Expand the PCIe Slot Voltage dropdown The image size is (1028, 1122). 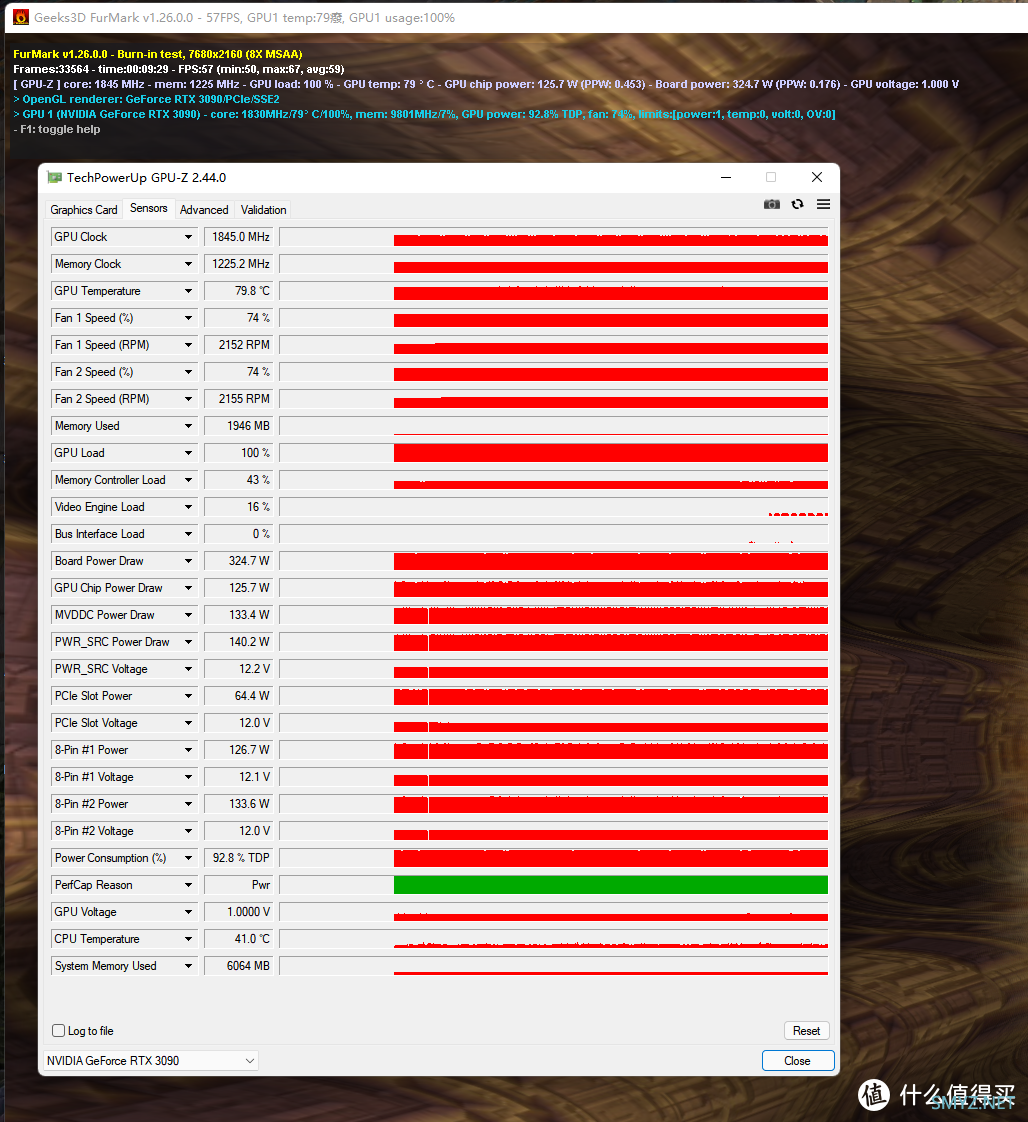coord(188,723)
